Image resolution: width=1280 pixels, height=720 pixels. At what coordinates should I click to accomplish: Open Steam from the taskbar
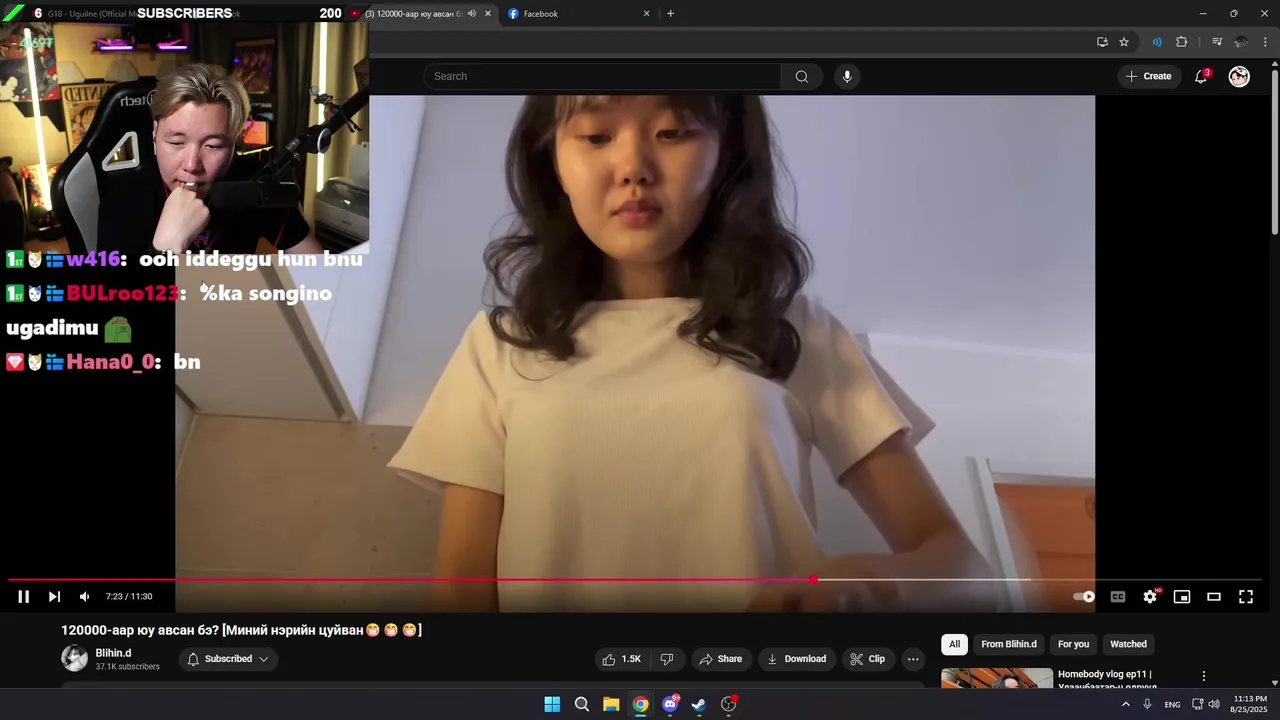click(x=699, y=704)
